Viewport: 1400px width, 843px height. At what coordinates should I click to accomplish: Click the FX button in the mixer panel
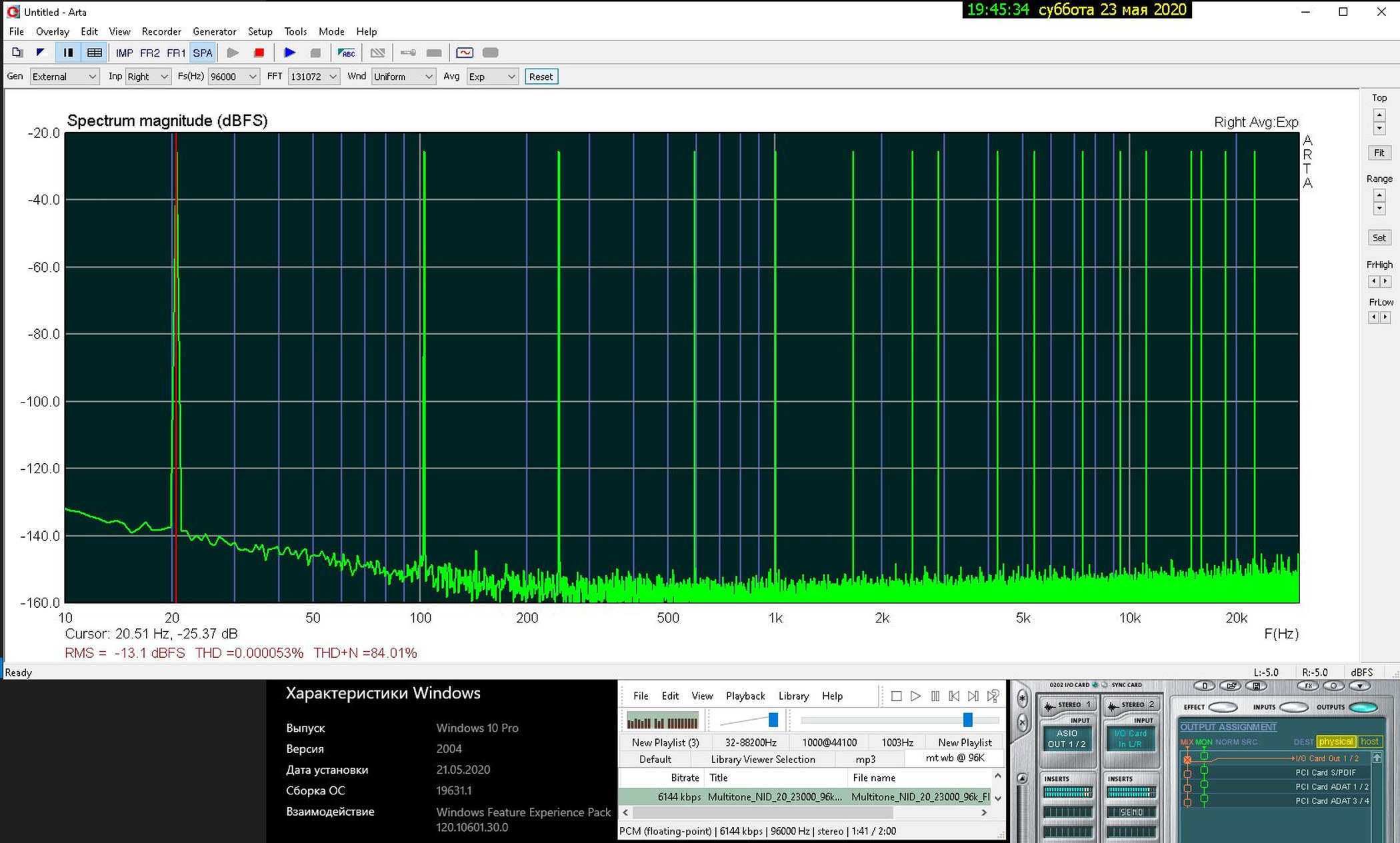click(x=1309, y=686)
